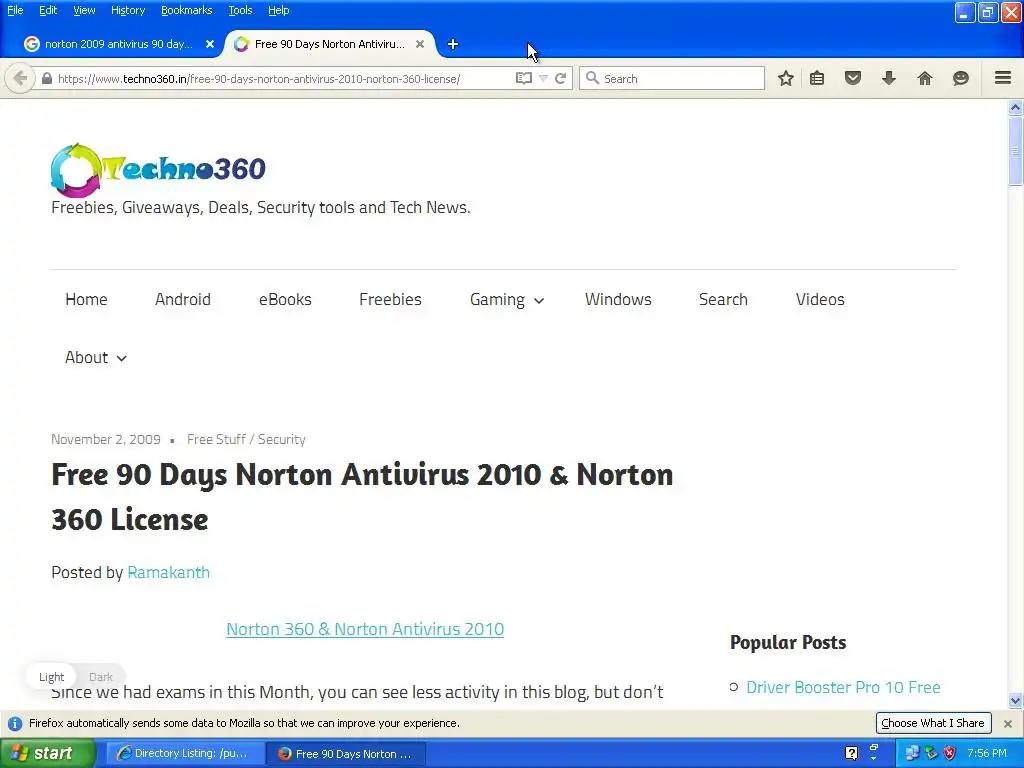Click the padlock site security icon

(x=46, y=78)
